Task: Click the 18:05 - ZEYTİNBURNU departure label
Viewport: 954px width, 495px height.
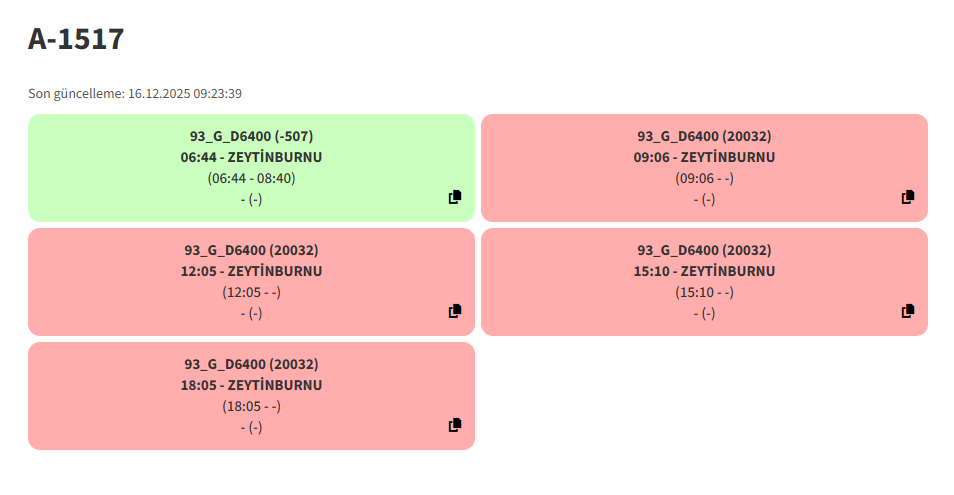Action: pyautogui.click(x=251, y=385)
